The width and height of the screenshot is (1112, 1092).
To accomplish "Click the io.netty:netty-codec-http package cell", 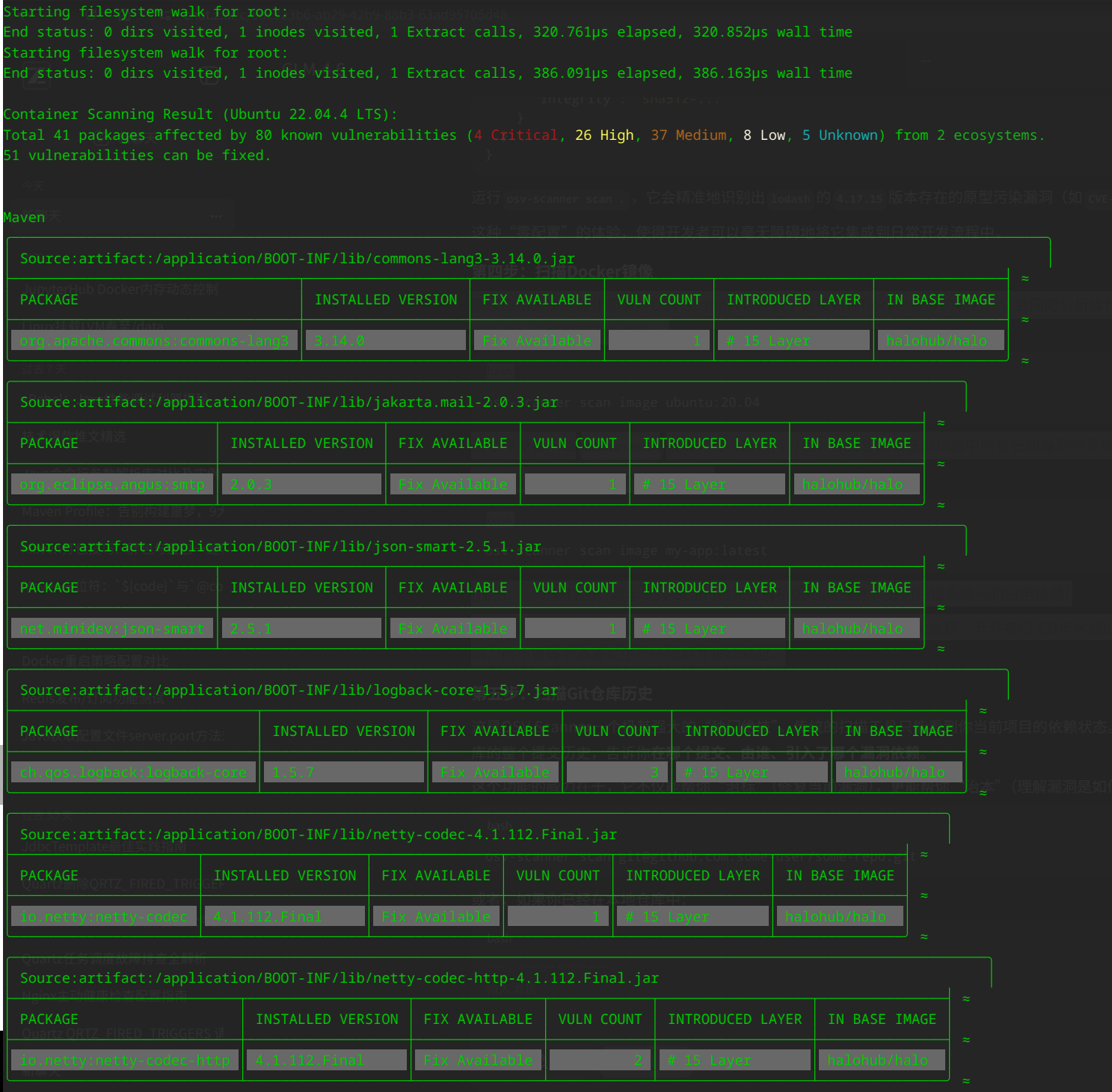I will tap(125, 1061).
